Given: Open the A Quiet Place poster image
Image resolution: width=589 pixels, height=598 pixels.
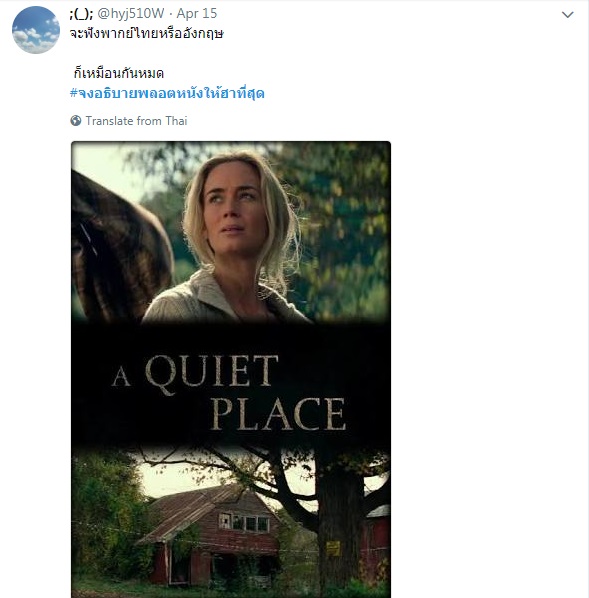Looking at the screenshot, I should [x=231, y=369].
